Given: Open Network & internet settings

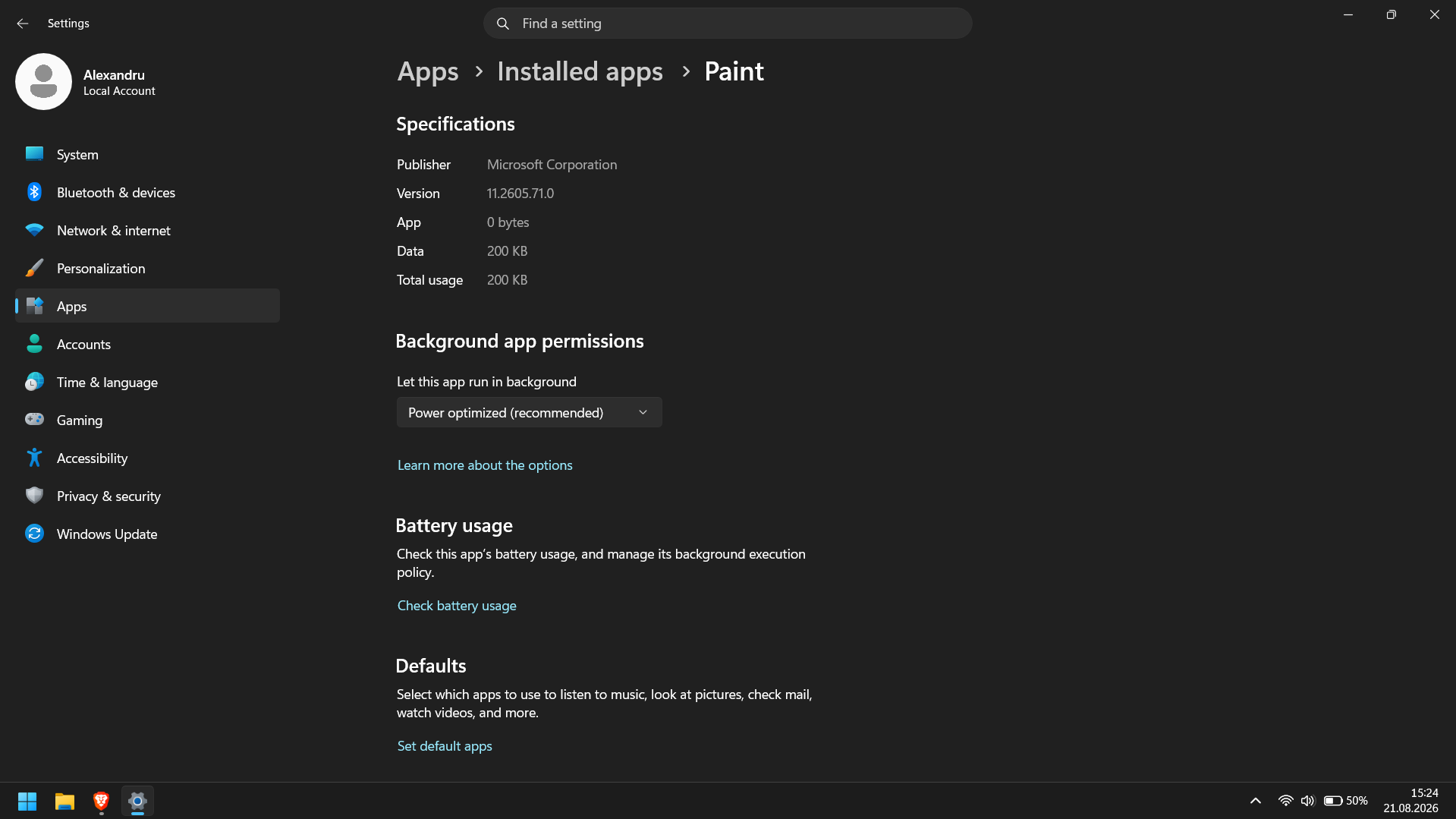Looking at the screenshot, I should coord(147,230).
